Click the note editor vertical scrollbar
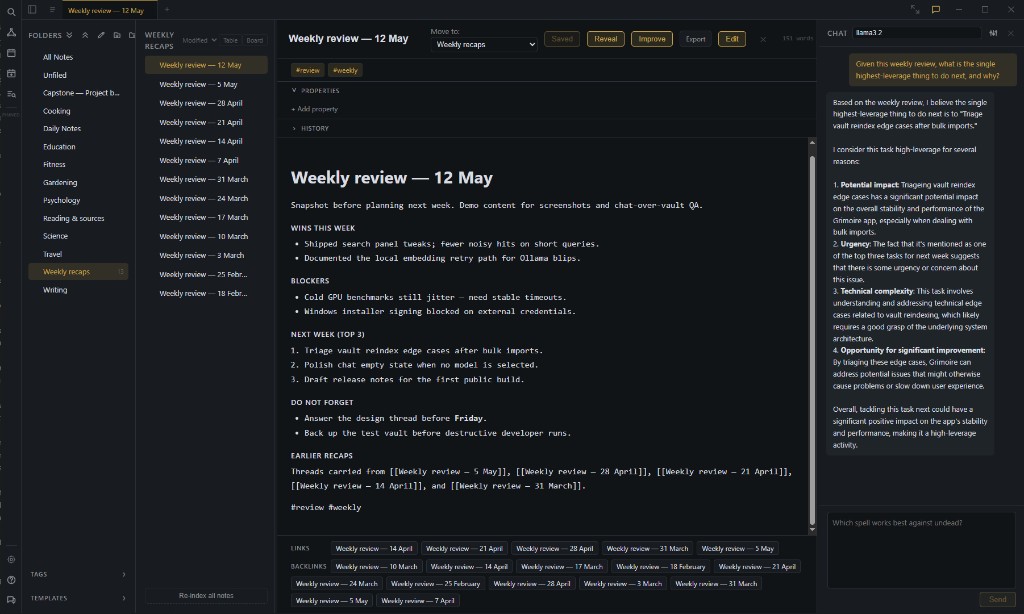Image resolution: width=1024 pixels, height=614 pixels. tap(812, 340)
